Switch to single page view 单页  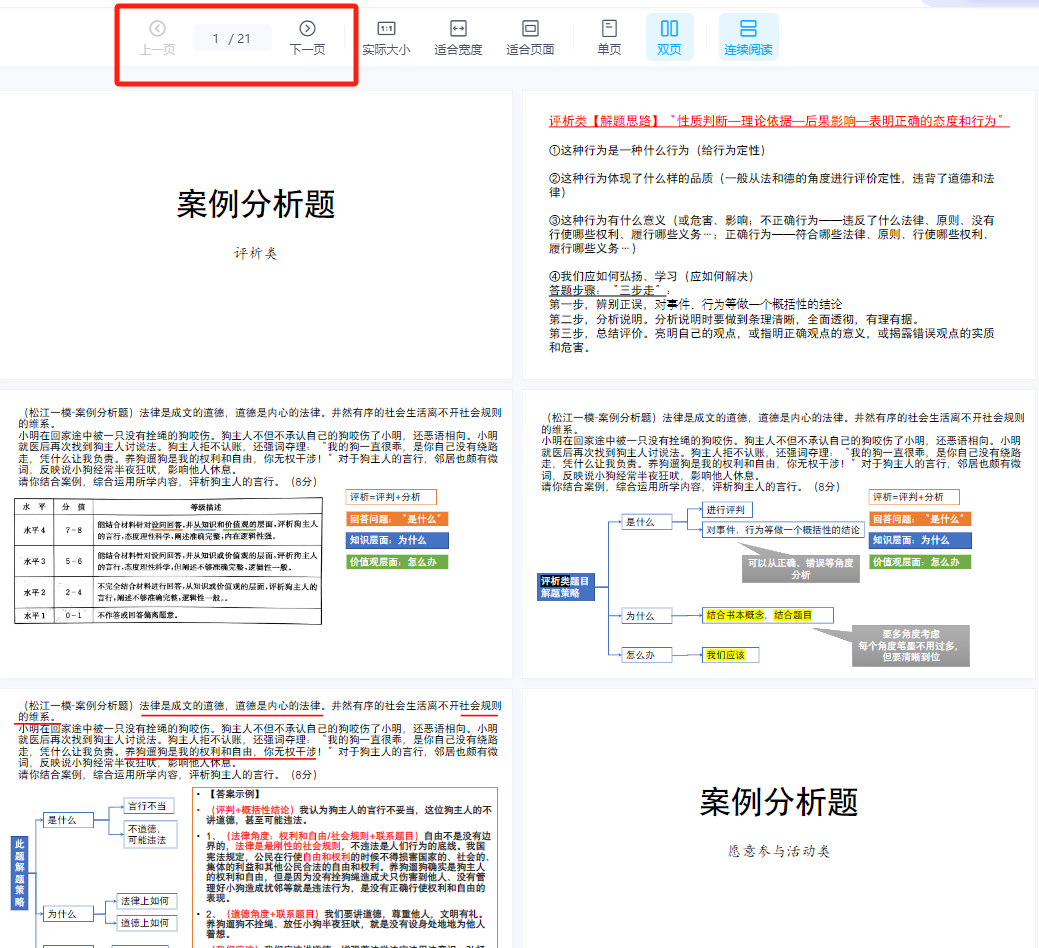click(x=609, y=38)
